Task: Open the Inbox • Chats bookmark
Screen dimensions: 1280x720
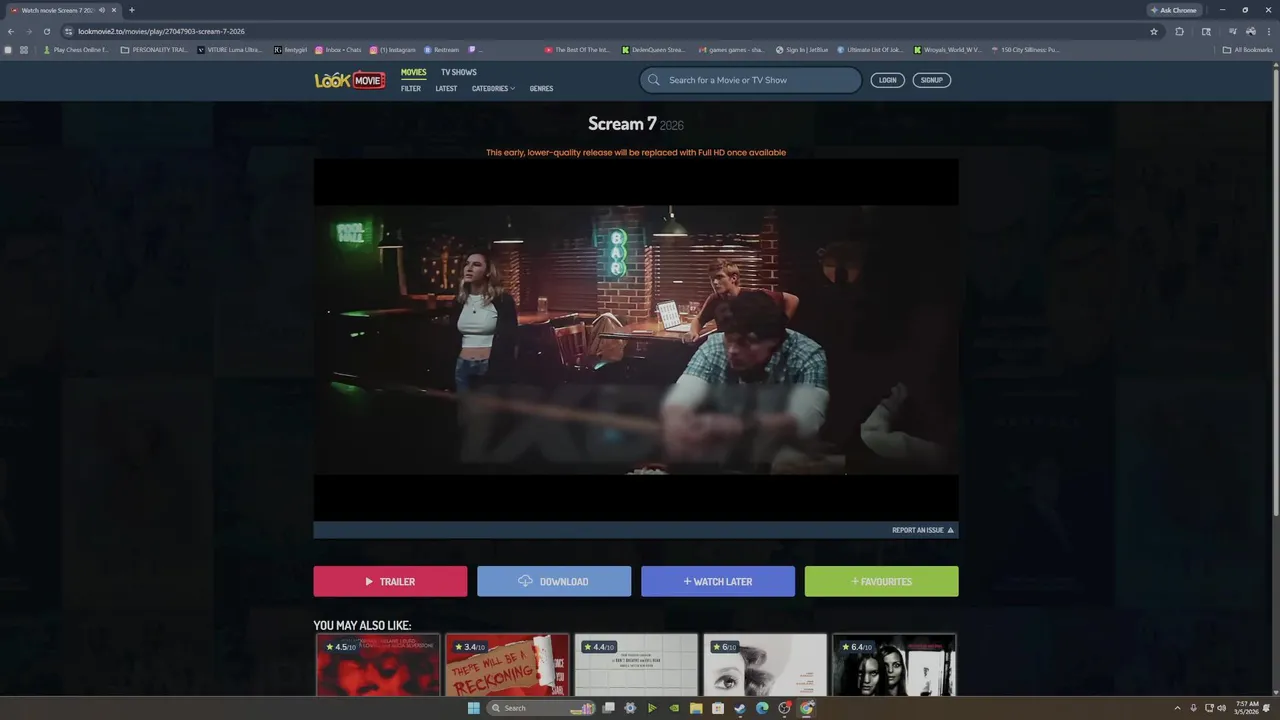Action: coord(338,49)
